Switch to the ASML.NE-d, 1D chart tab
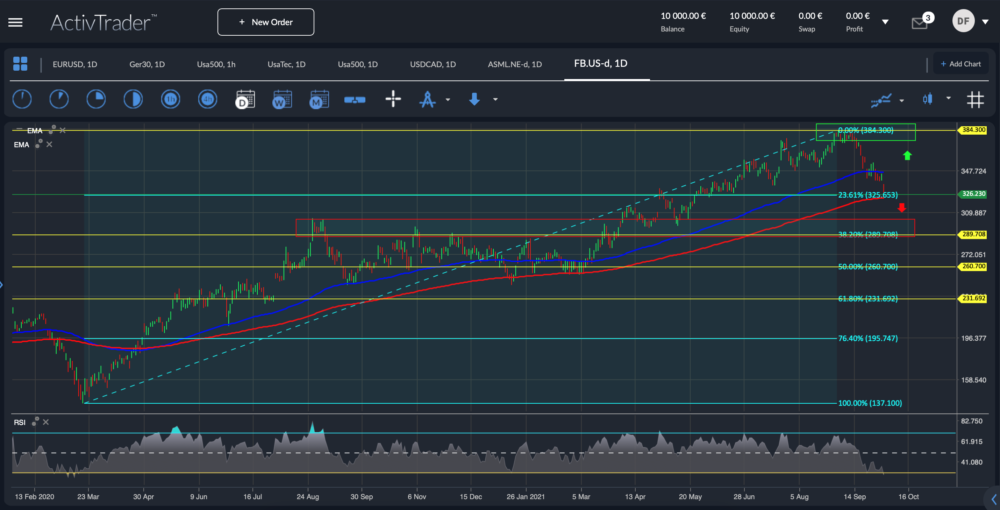 (x=515, y=64)
